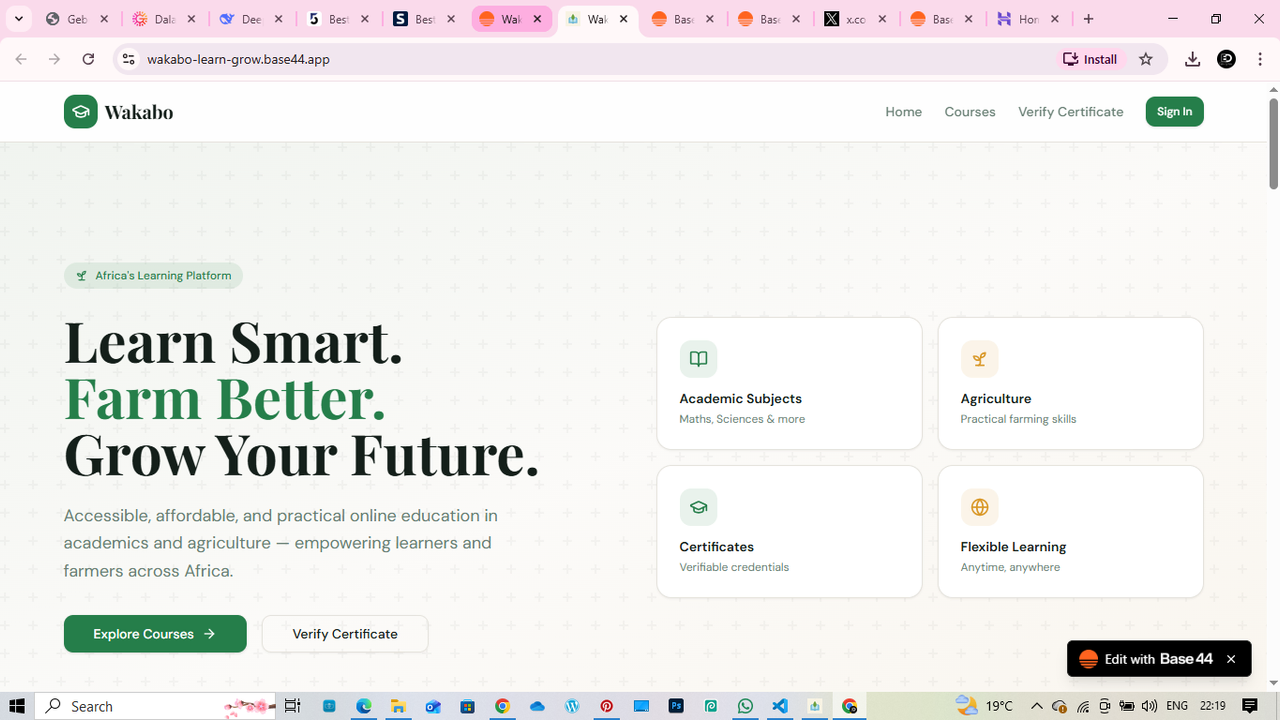Click the Certificates graduation cap icon
This screenshot has height=720, width=1280.
click(698, 507)
